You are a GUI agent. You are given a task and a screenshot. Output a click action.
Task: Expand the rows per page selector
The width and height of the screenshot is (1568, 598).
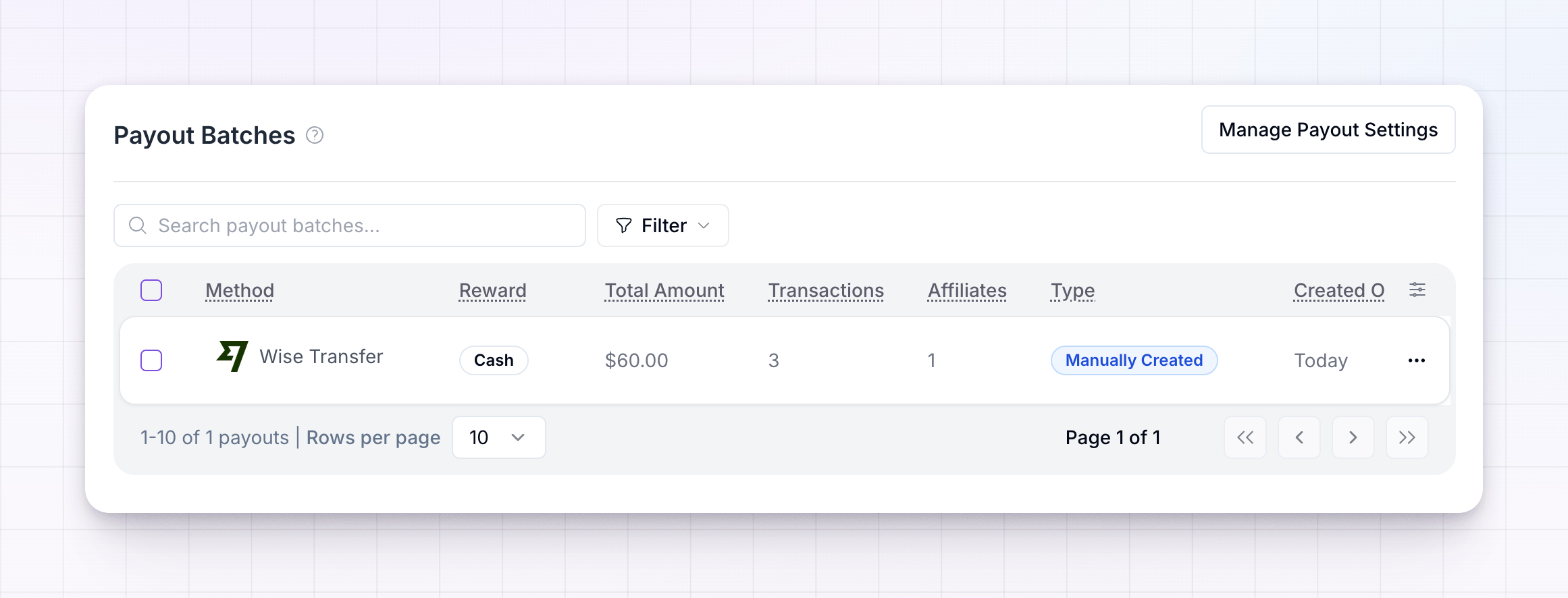(x=499, y=437)
